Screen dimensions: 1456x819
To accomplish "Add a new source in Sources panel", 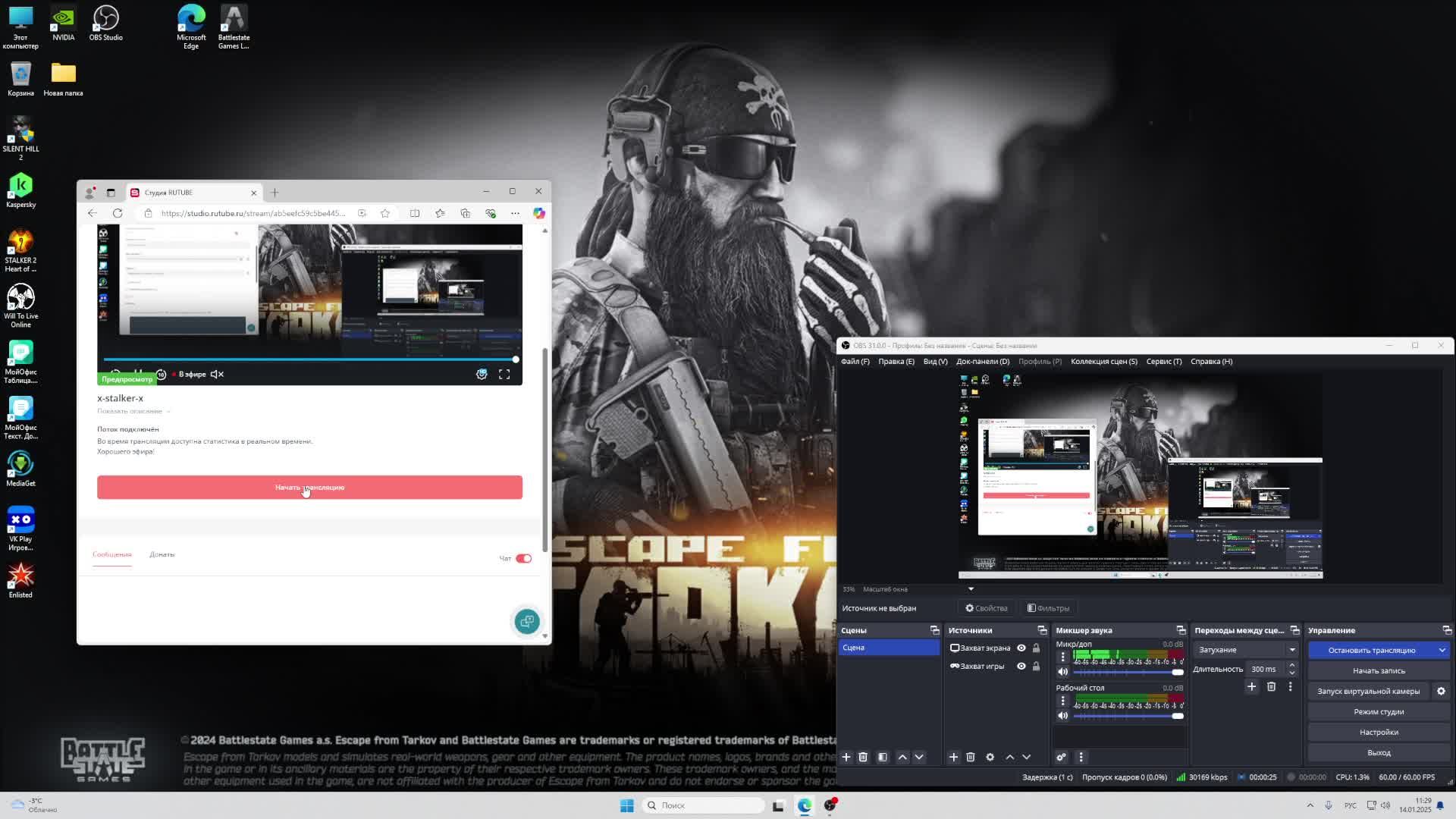I will coord(954,757).
